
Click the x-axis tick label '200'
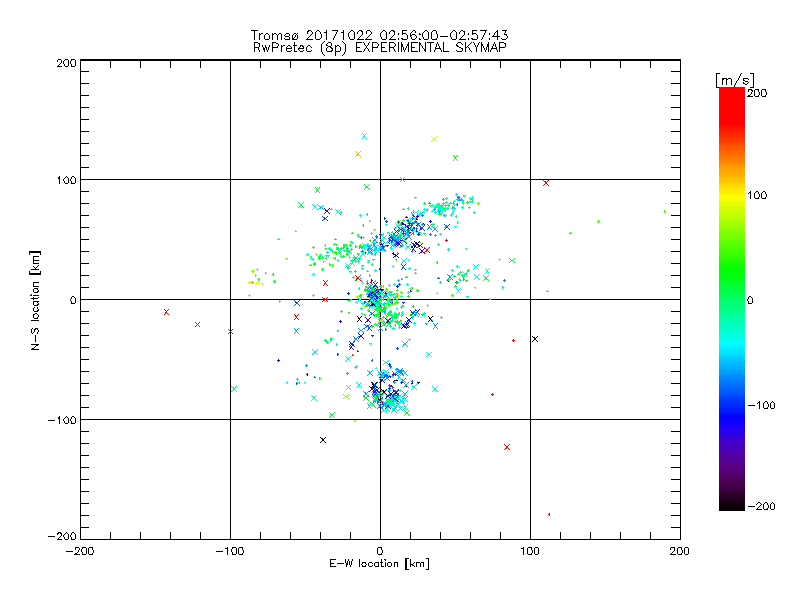680,551
